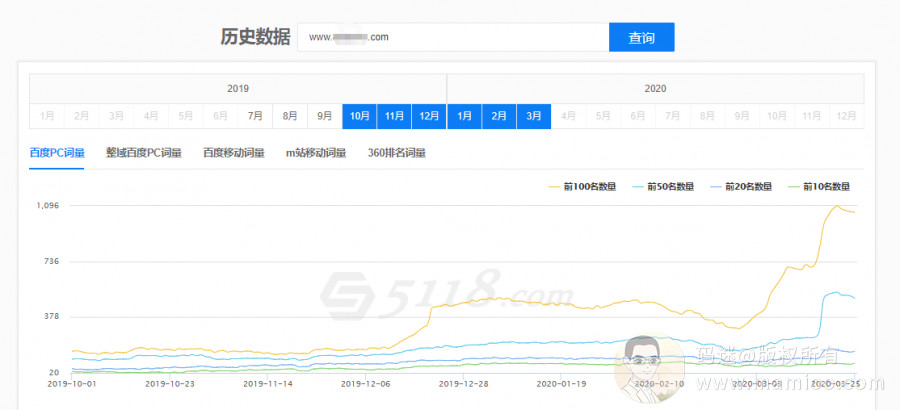
Task: Click the domain URL input field
Action: [452, 37]
